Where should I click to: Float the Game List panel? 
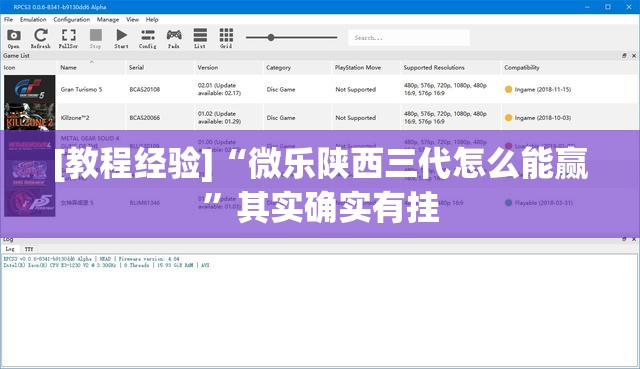(624, 56)
